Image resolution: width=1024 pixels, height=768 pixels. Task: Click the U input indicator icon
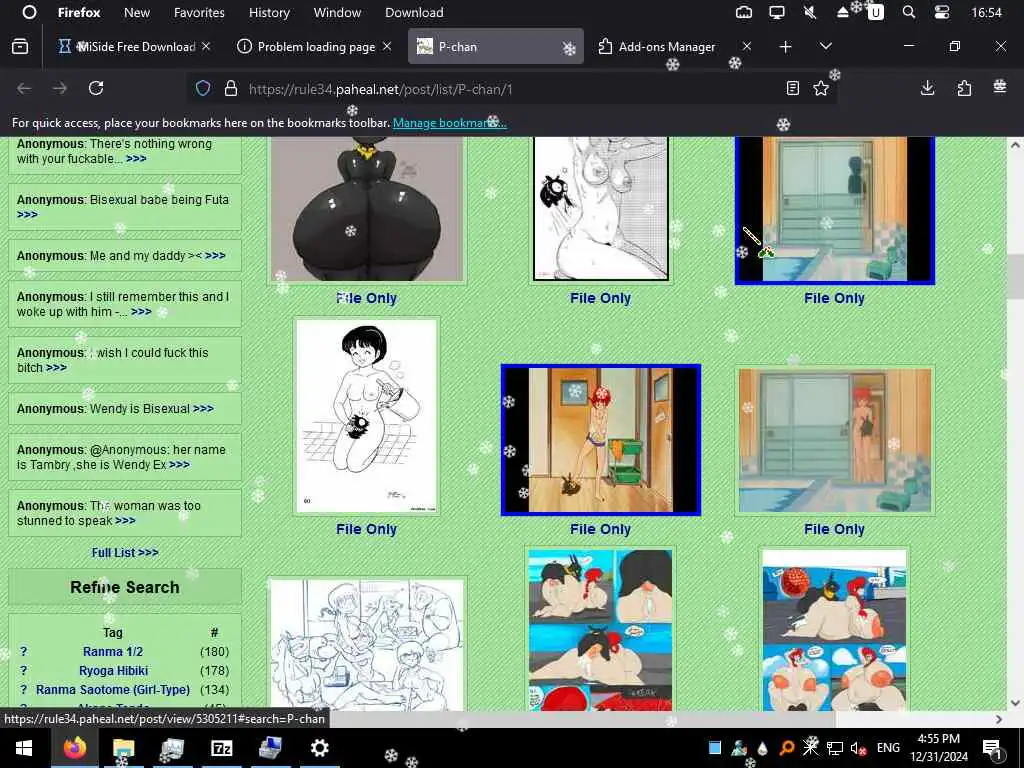pyautogui.click(x=875, y=12)
